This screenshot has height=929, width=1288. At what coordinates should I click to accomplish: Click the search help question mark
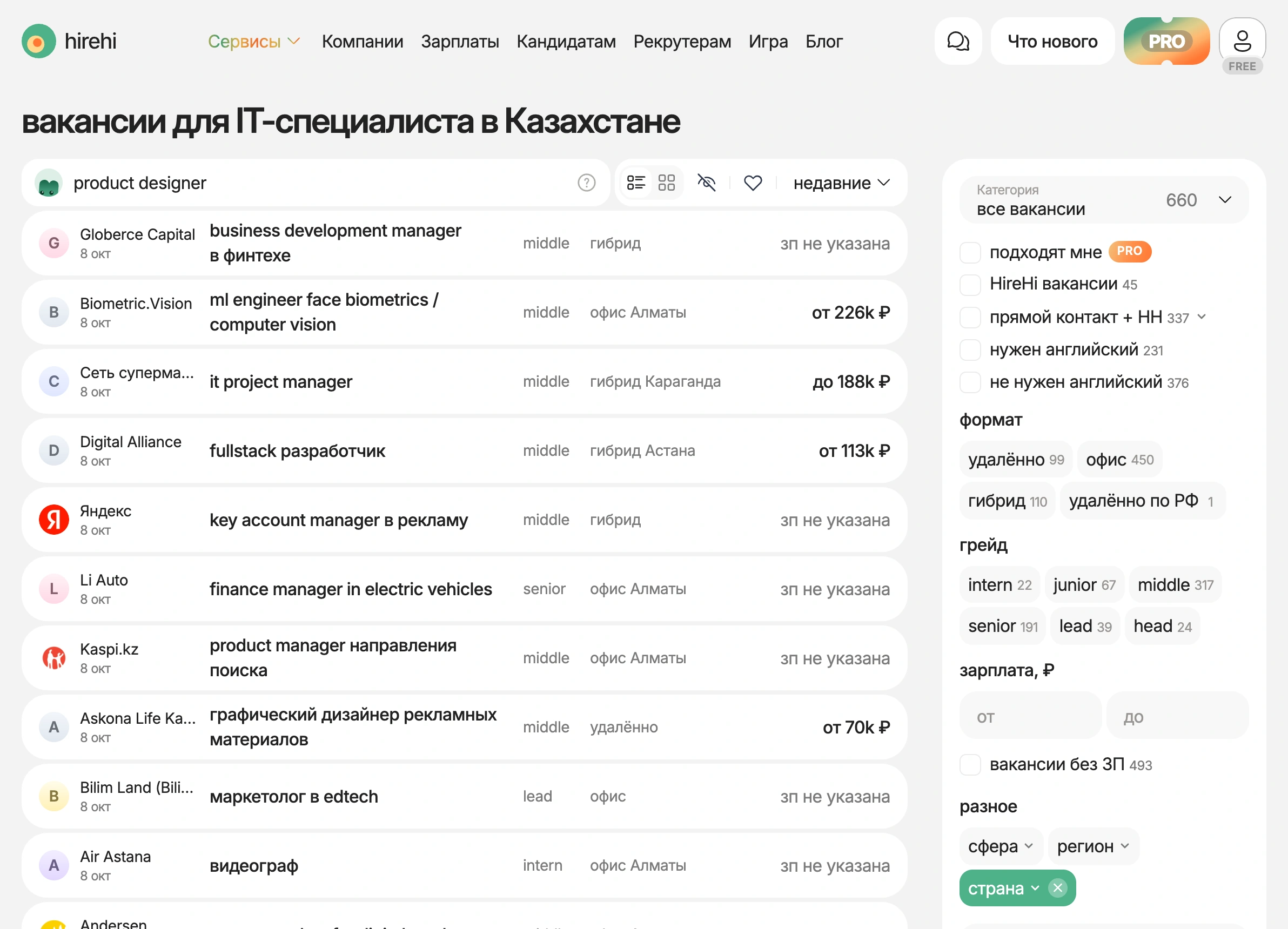pyautogui.click(x=586, y=183)
